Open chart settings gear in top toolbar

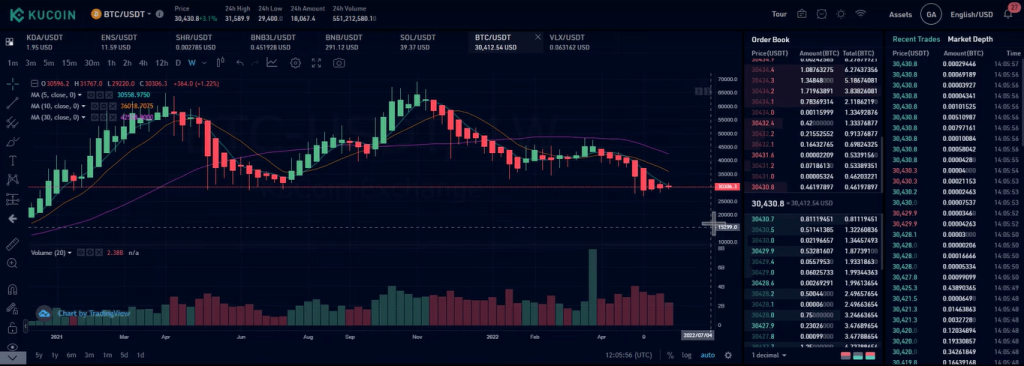tap(295, 63)
